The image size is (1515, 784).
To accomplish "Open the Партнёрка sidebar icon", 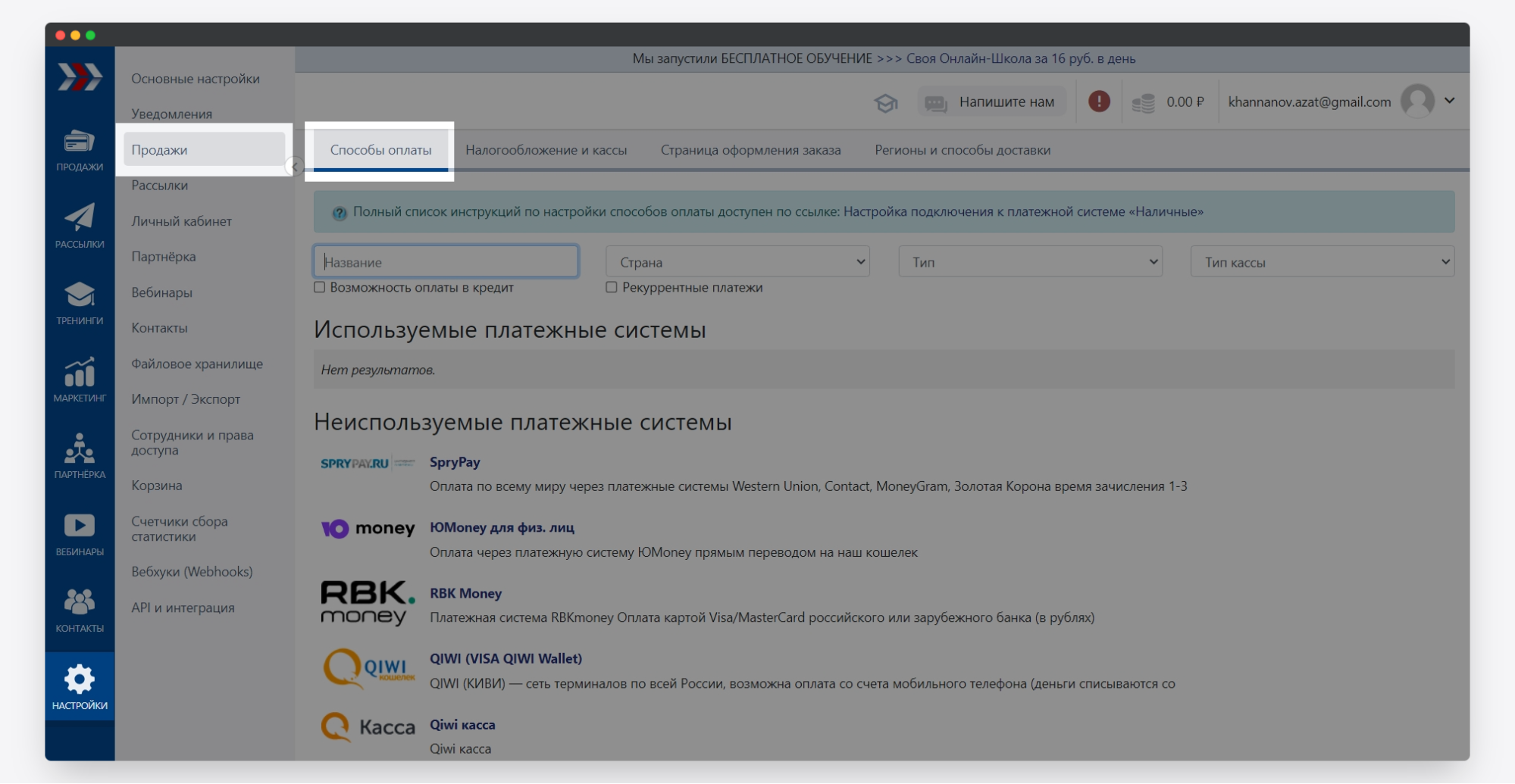I will pos(79,449).
